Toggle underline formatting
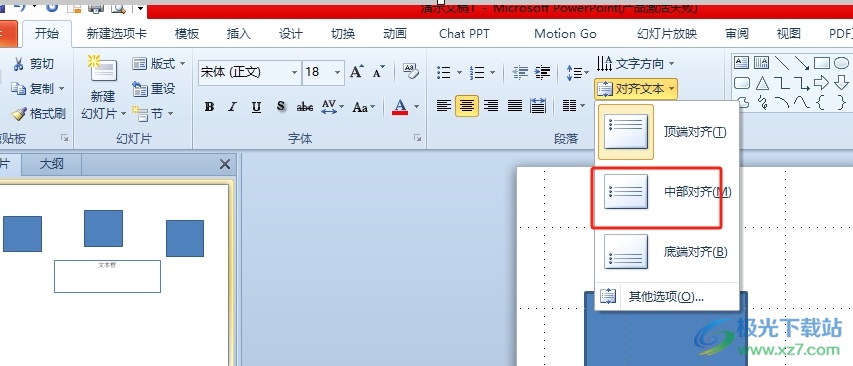This screenshot has height=366, width=853. coord(256,107)
